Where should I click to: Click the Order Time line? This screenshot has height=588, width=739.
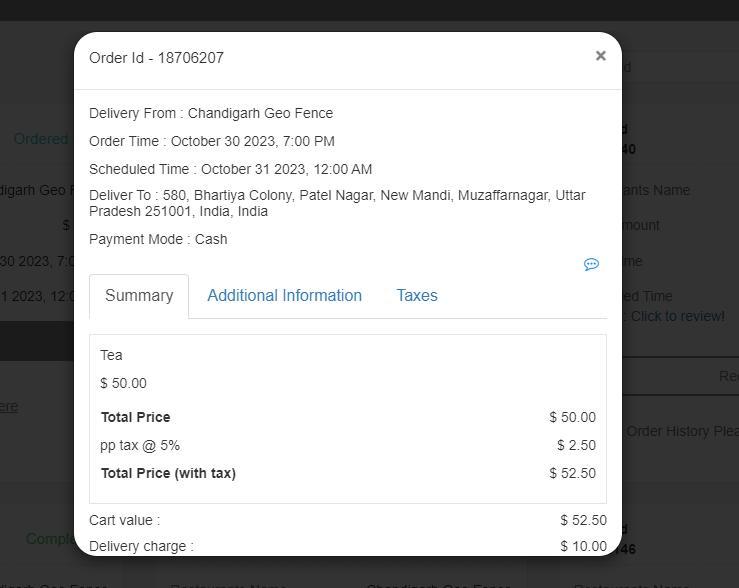(212, 141)
